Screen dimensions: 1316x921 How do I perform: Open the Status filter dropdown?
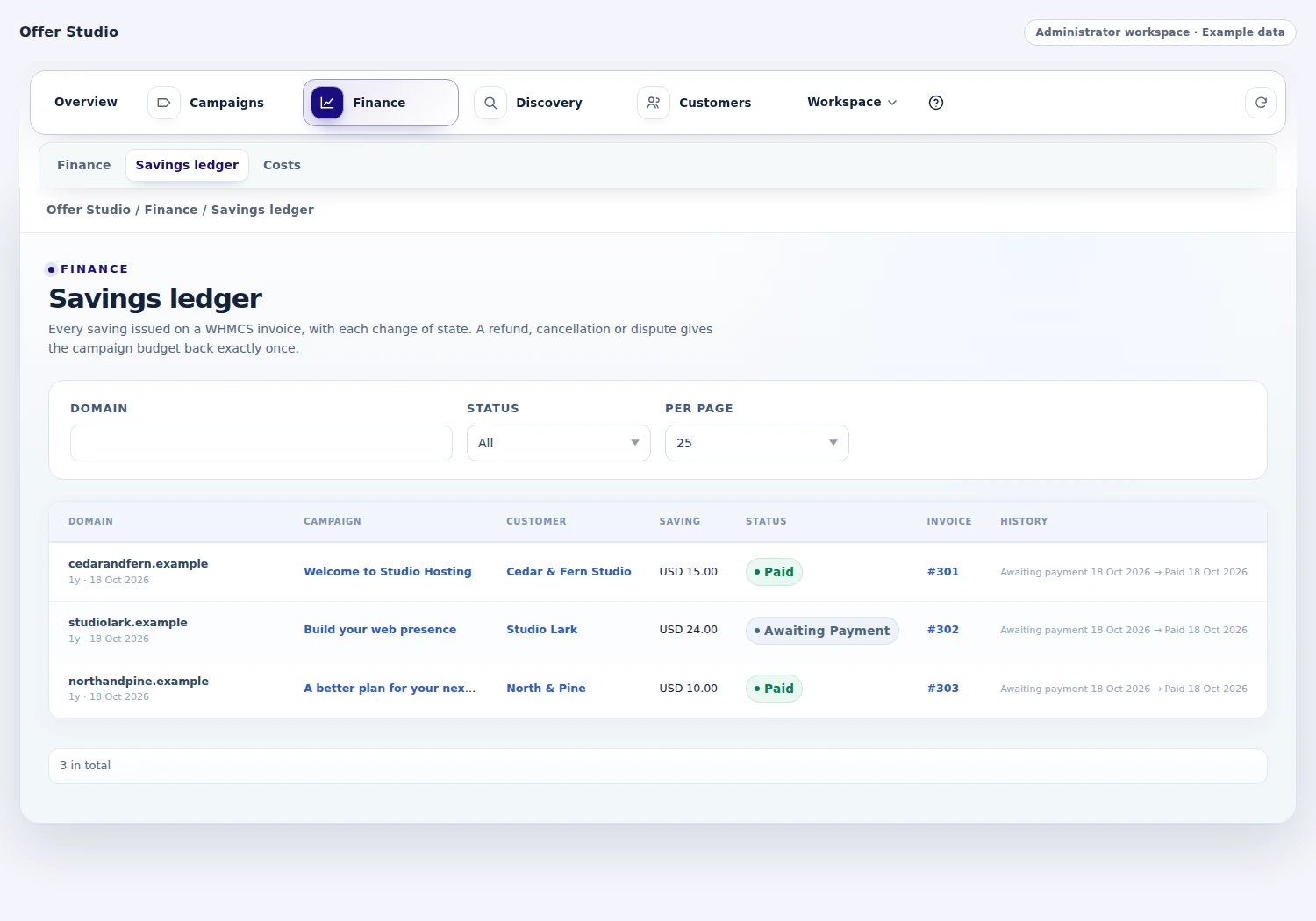[x=559, y=443]
